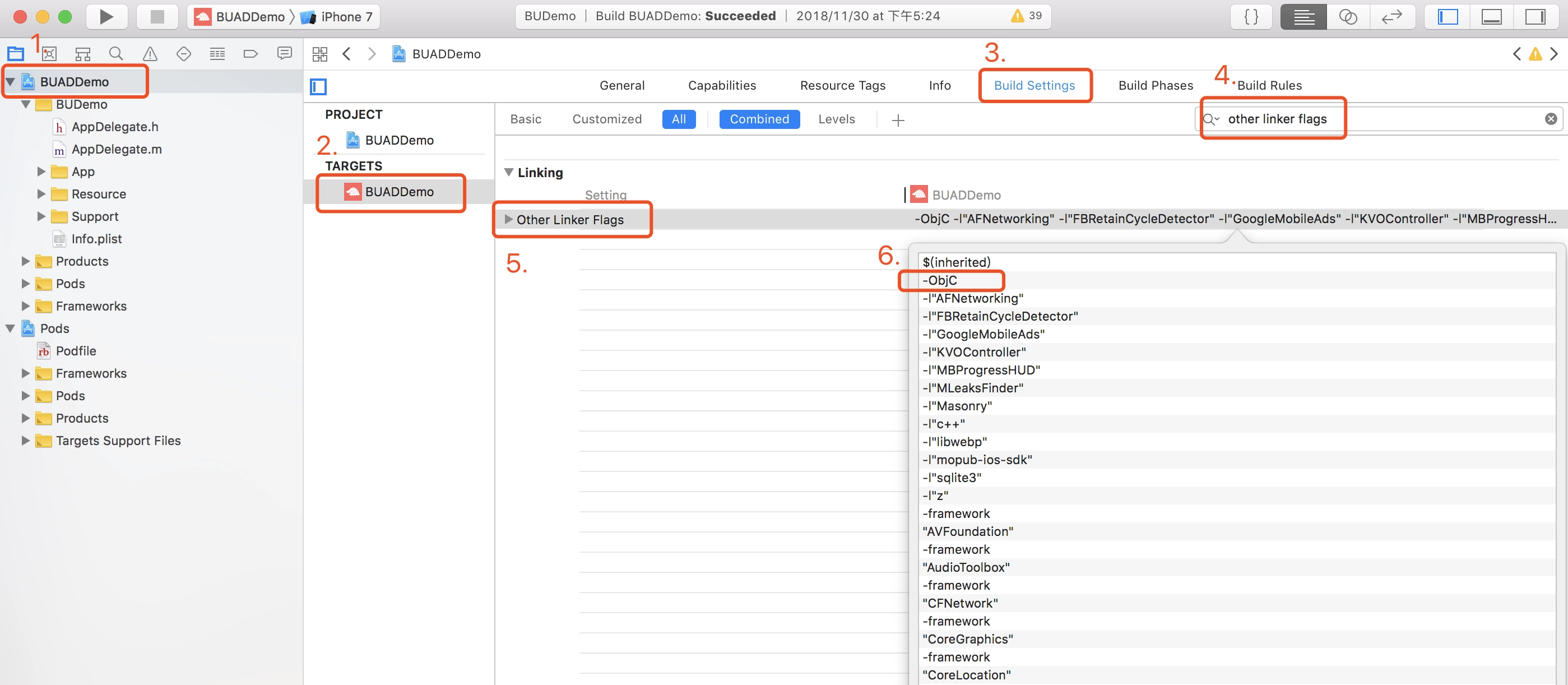Image resolution: width=1568 pixels, height=685 pixels.
Task: Open the code snippet library braces button
Action: click(1251, 16)
